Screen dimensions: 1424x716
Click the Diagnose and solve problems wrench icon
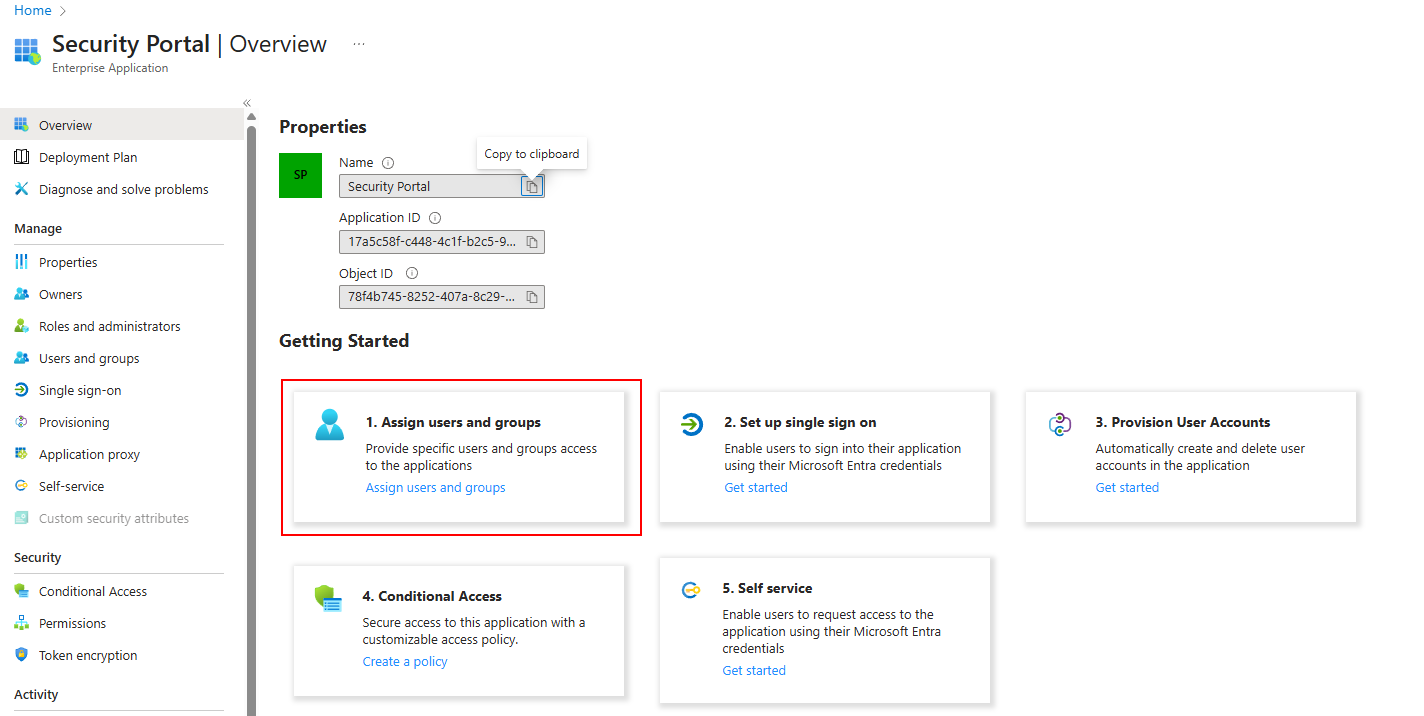pyautogui.click(x=21, y=189)
